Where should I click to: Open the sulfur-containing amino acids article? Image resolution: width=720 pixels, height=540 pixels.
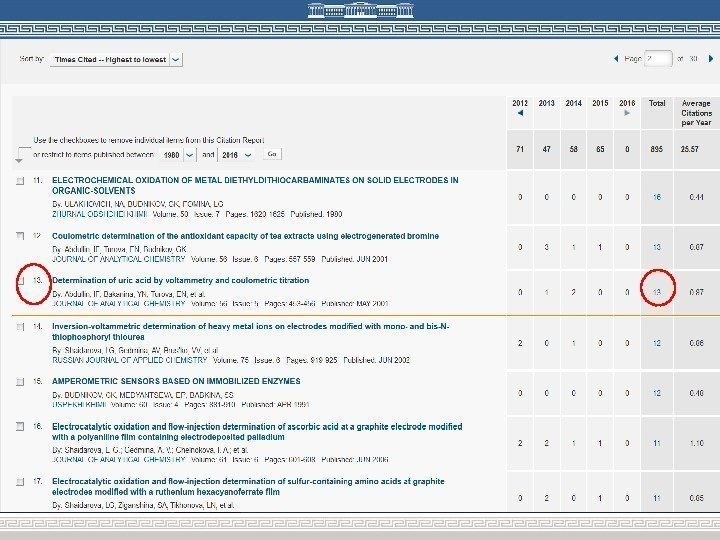[248, 487]
